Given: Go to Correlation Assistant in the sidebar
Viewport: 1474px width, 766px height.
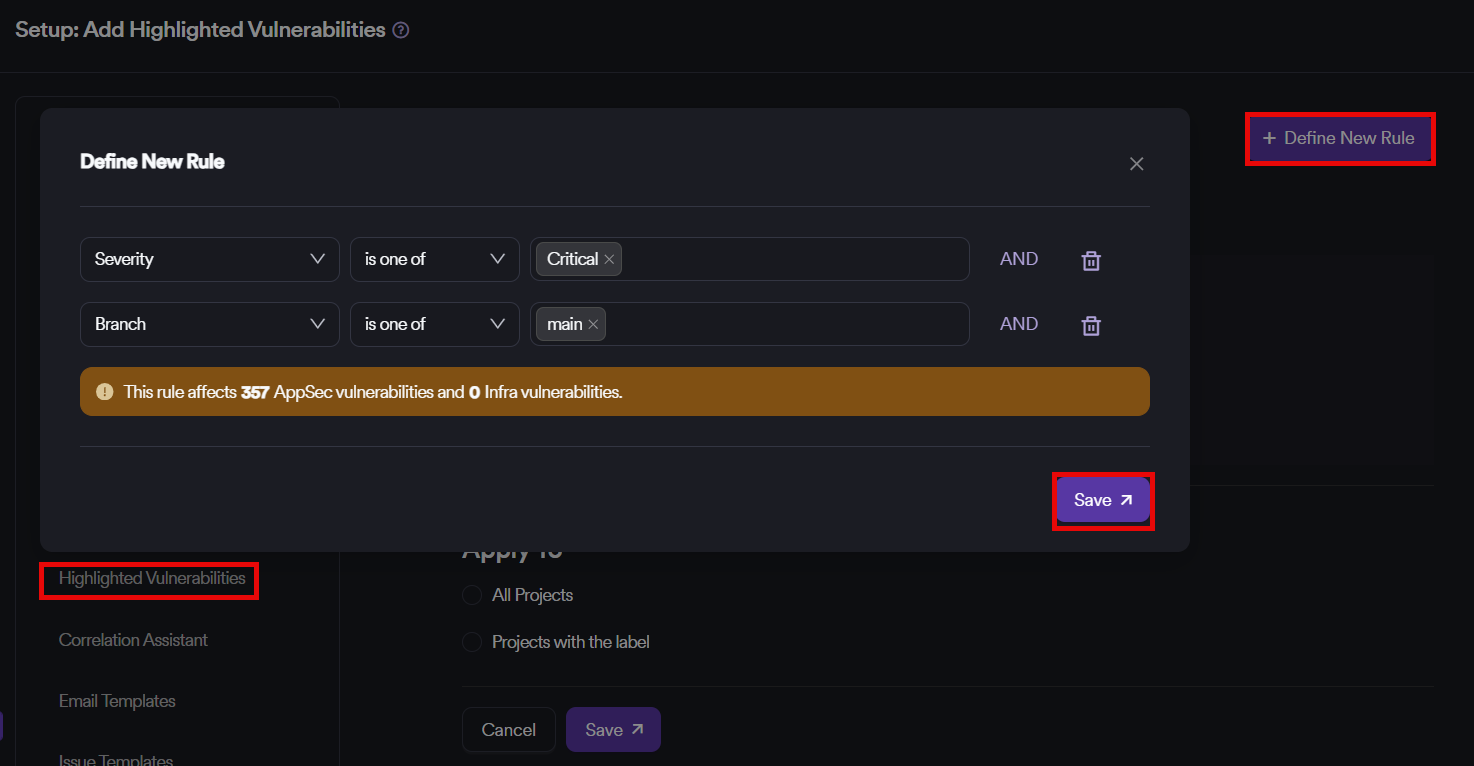Looking at the screenshot, I should click(133, 640).
